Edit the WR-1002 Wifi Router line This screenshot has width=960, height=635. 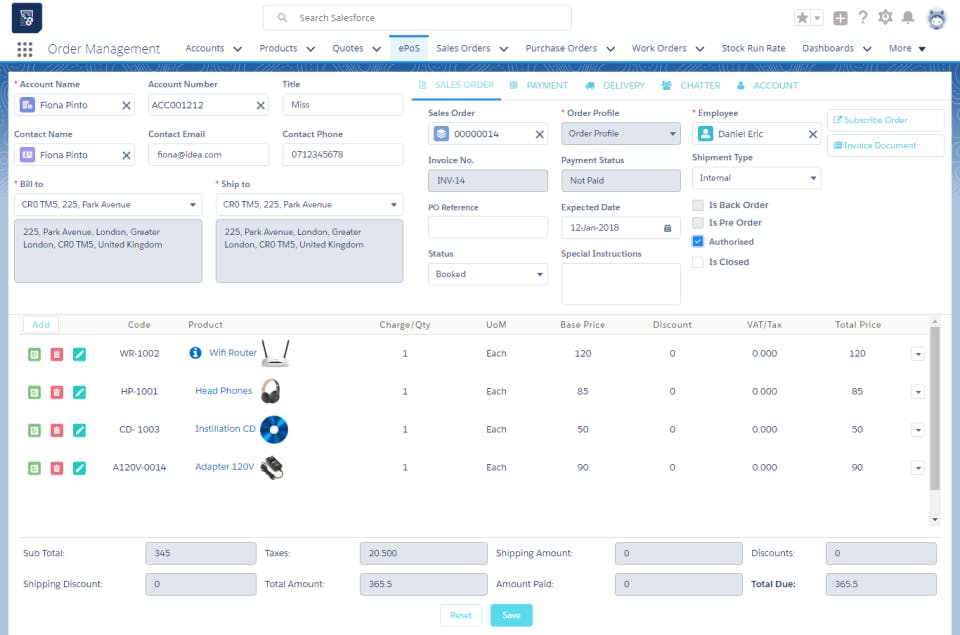pos(79,355)
